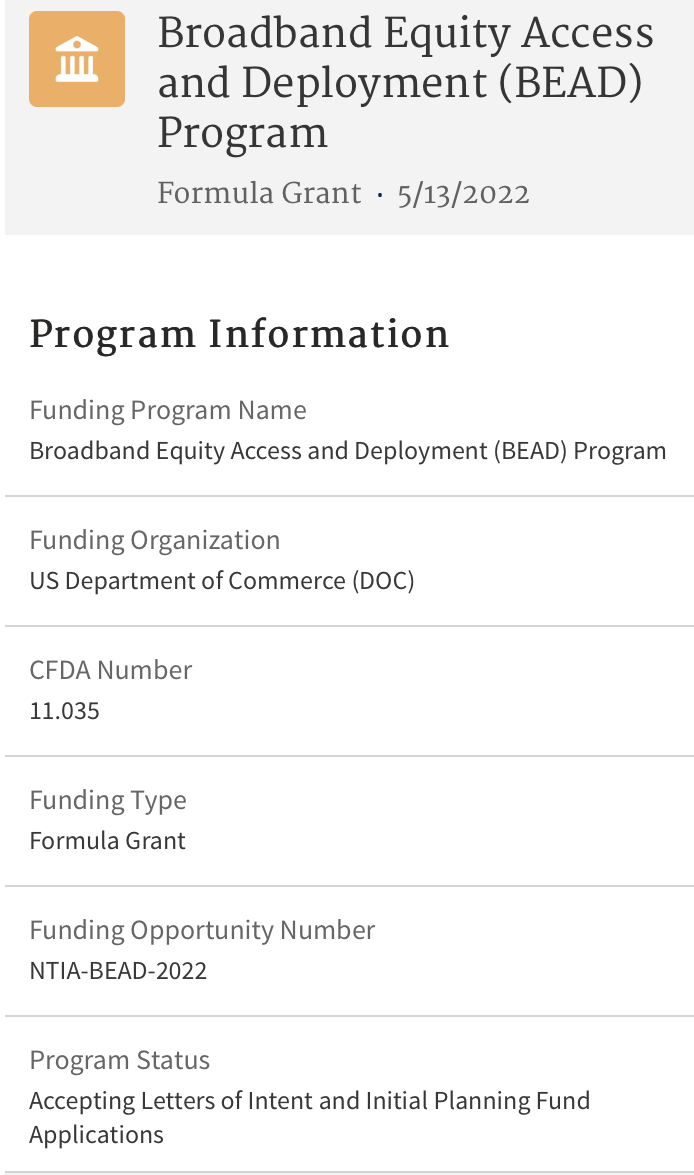The height and width of the screenshot is (1175, 694).
Task: Click the 5/13/2022 date in the header
Action: [x=463, y=192]
